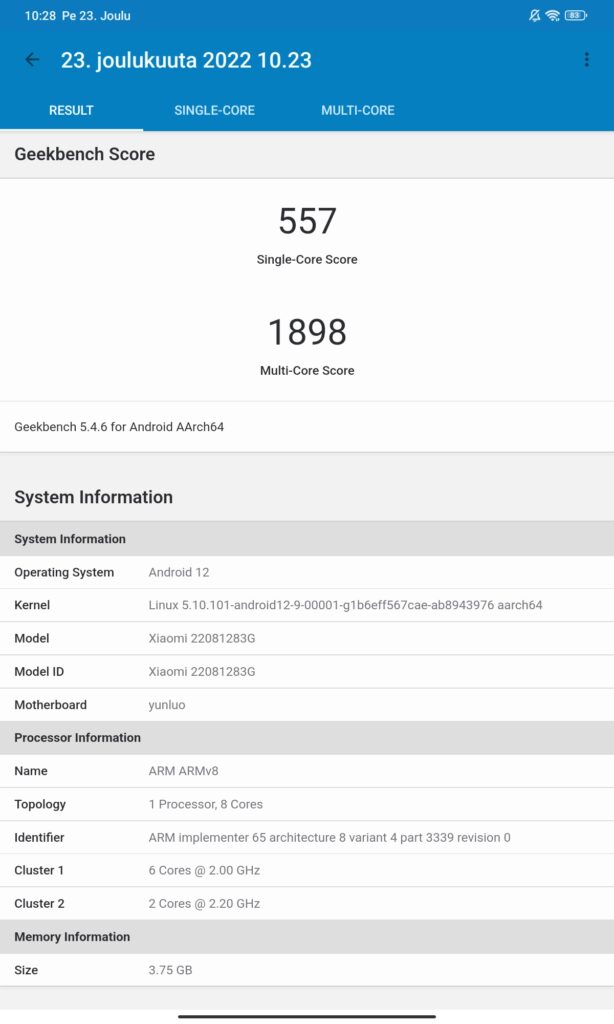Tap the battery level indicator

tap(575, 16)
